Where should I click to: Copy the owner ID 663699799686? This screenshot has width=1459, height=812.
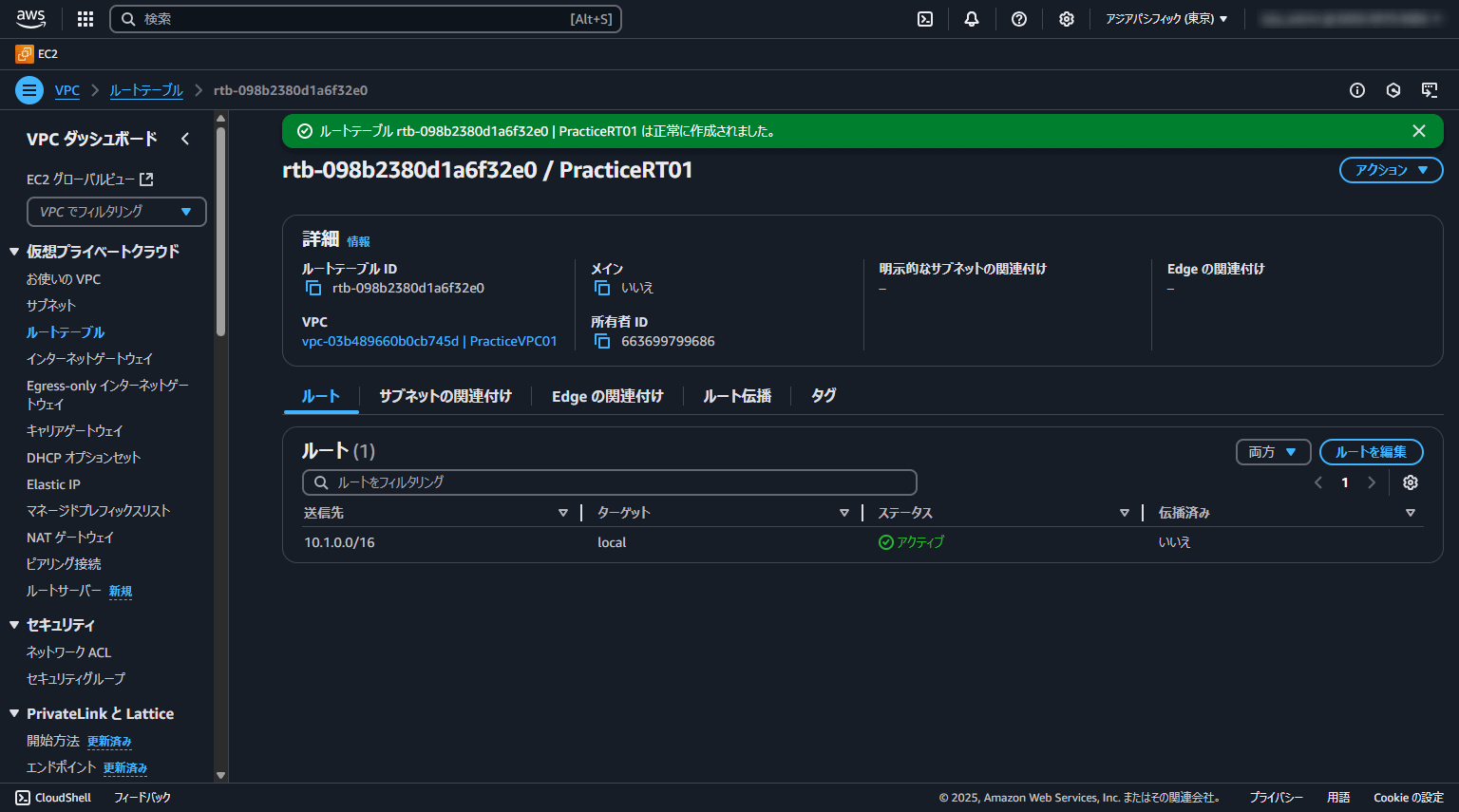tap(602, 341)
